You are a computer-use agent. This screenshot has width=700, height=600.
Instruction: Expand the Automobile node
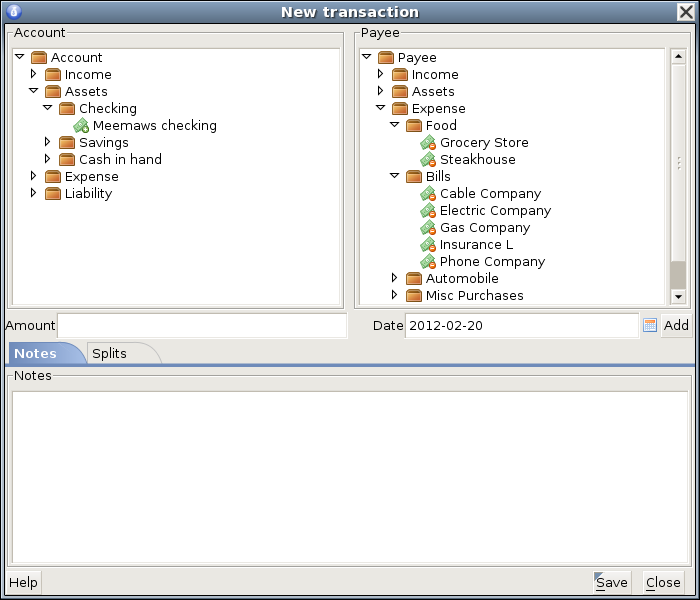click(x=395, y=278)
